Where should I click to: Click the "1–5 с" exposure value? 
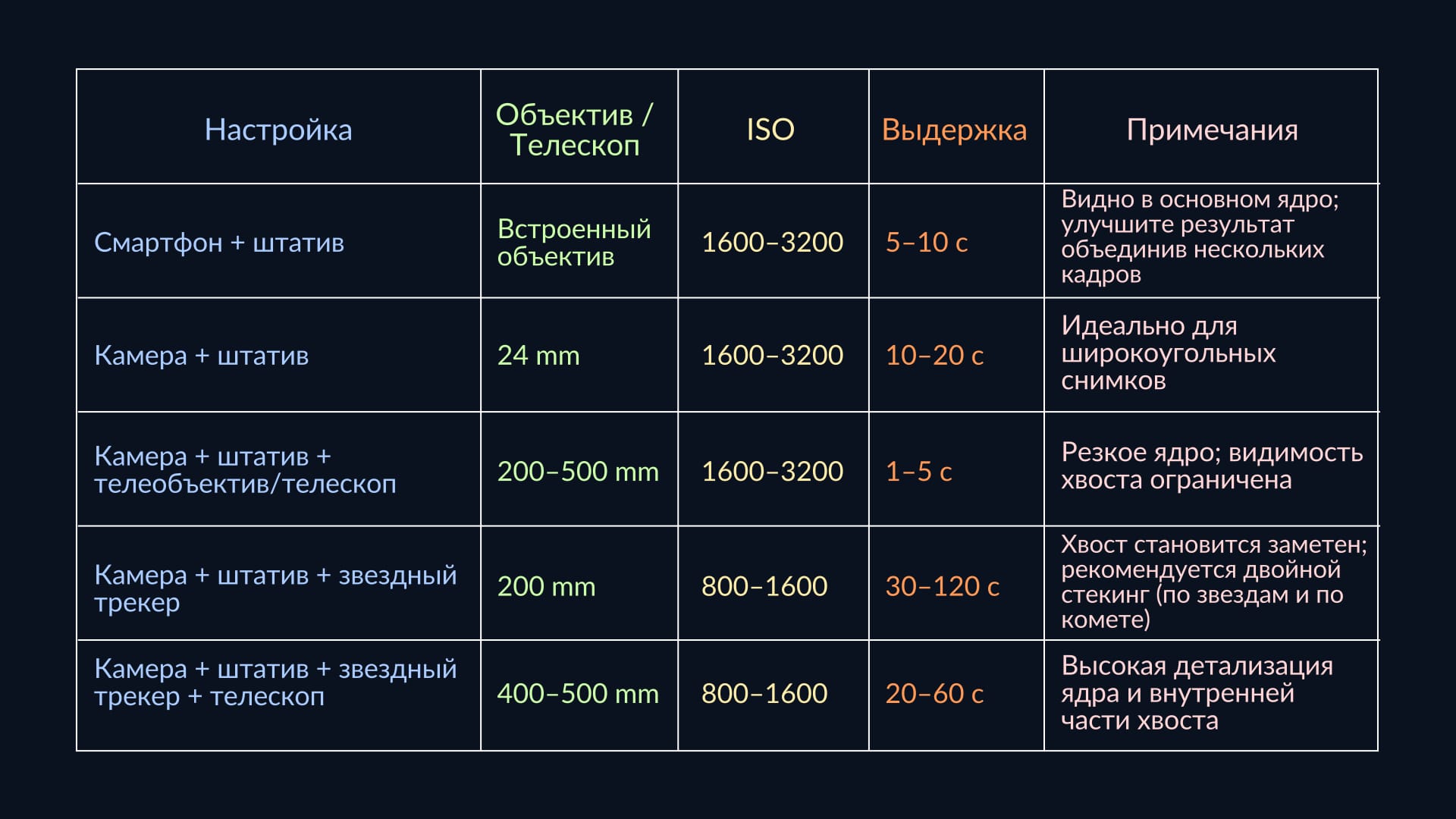pyautogui.click(x=918, y=472)
